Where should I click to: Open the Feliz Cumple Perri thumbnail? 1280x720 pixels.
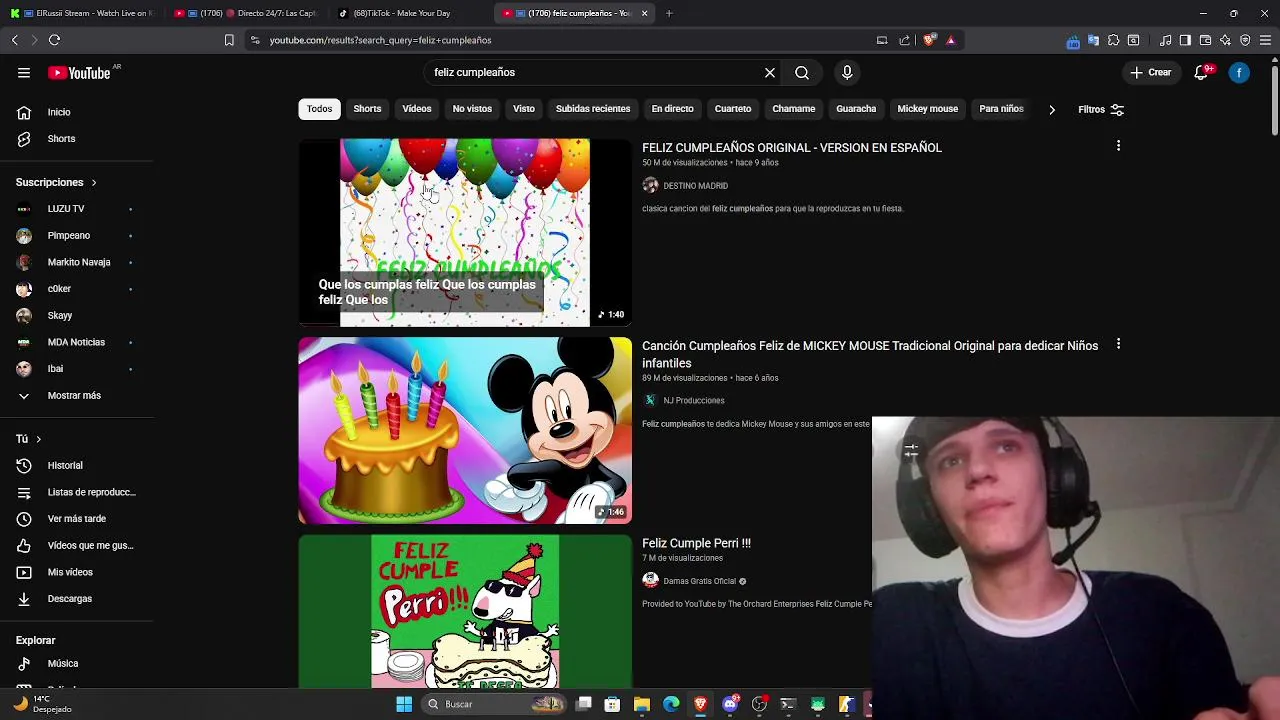pyautogui.click(x=465, y=611)
